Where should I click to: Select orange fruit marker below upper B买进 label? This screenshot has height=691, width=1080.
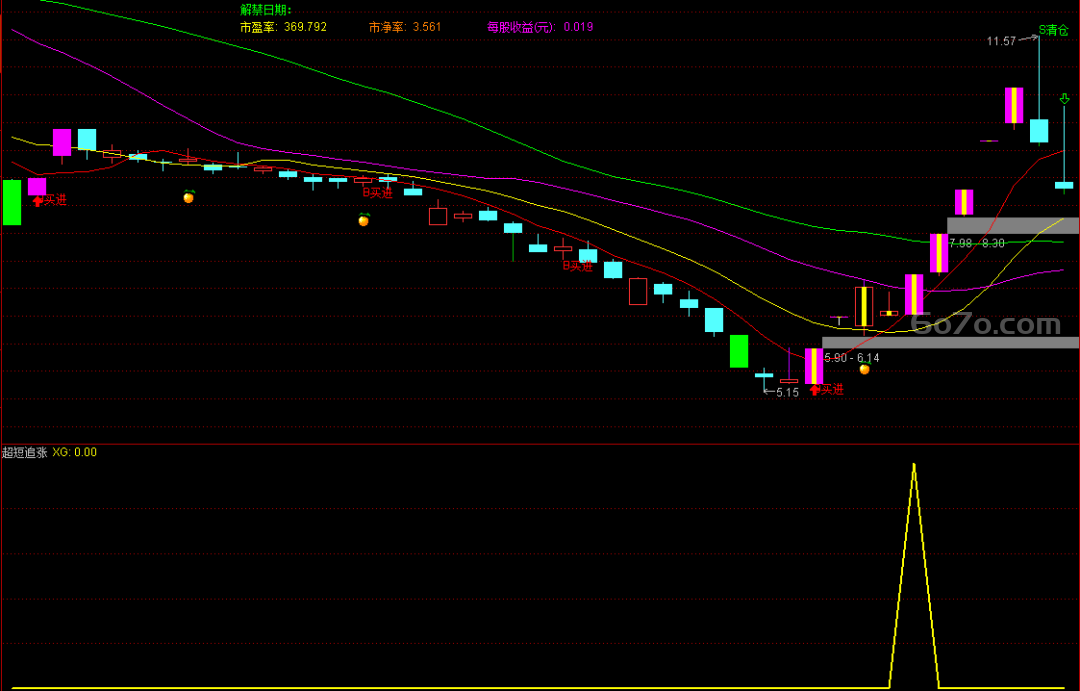(364, 220)
